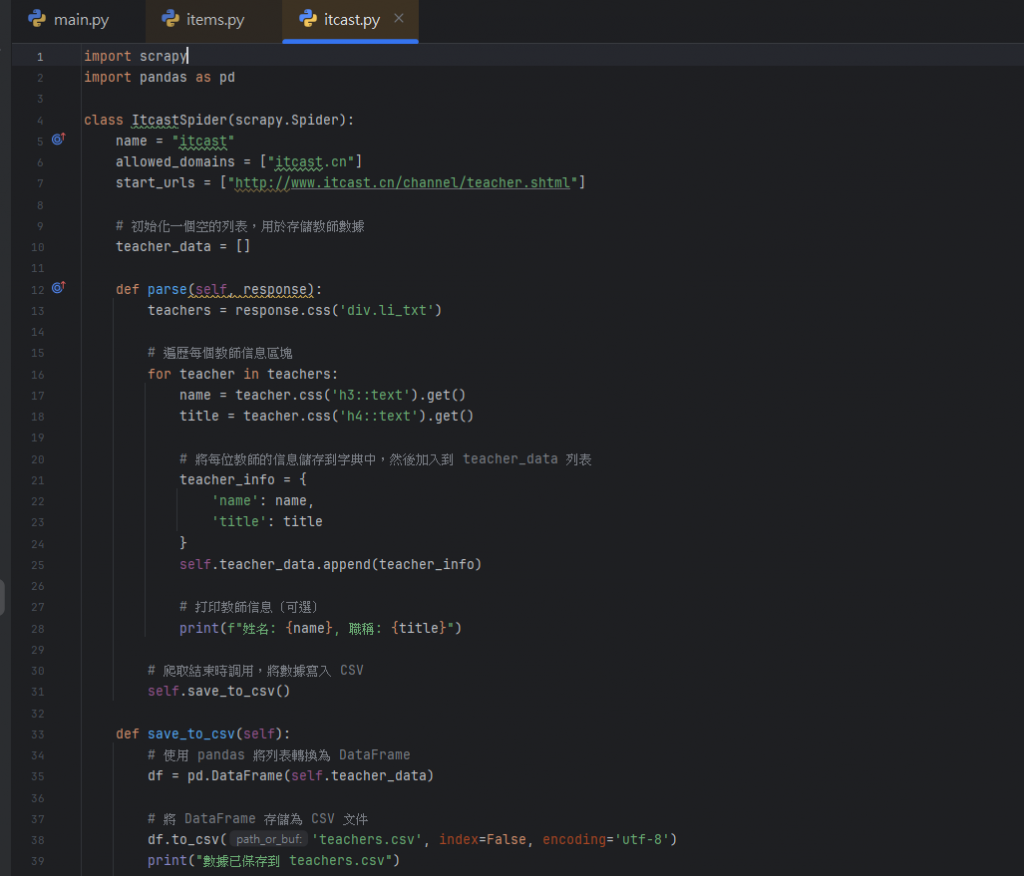Click the Python icon on items.py tab

(170, 19)
